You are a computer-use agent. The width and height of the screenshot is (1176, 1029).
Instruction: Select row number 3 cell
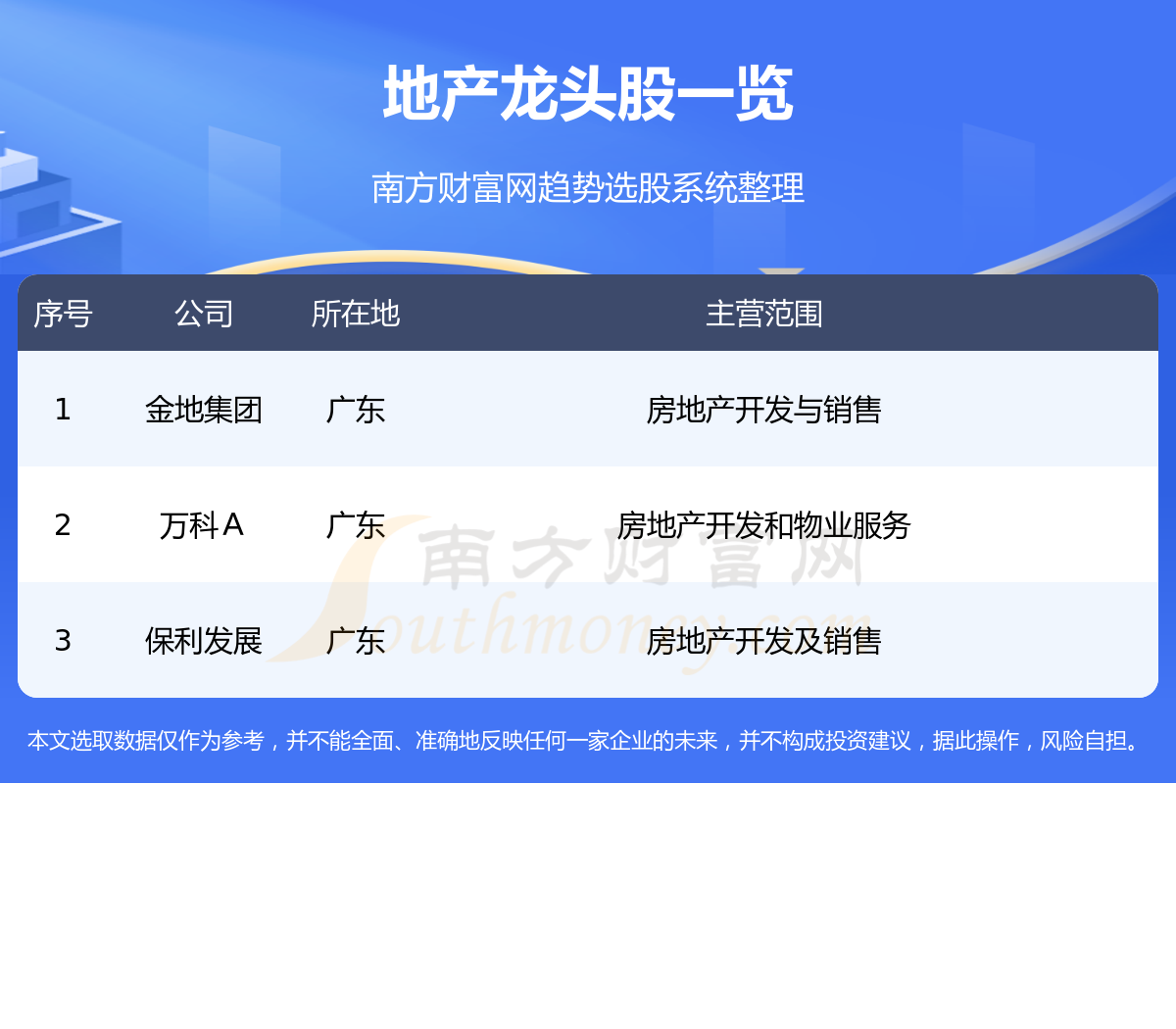pyautogui.click(x=63, y=640)
